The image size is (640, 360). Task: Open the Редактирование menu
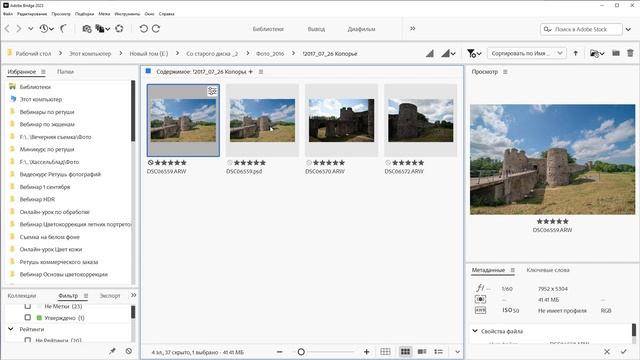point(32,14)
